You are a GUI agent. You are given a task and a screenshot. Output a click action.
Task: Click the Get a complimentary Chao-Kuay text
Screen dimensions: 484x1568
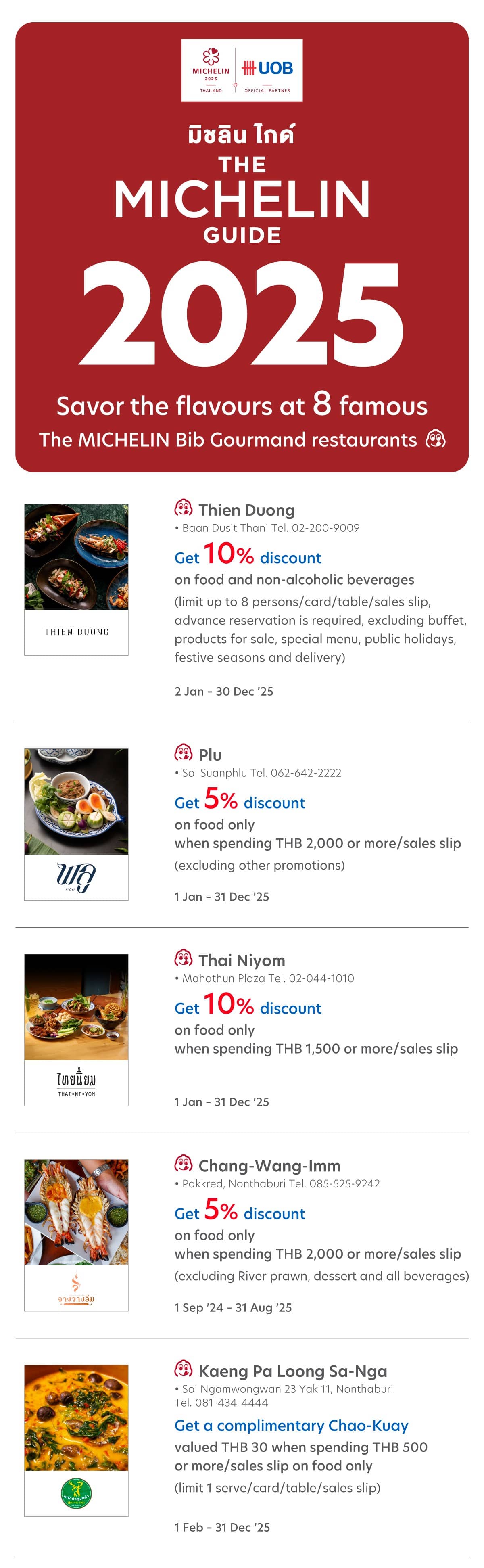click(291, 1426)
